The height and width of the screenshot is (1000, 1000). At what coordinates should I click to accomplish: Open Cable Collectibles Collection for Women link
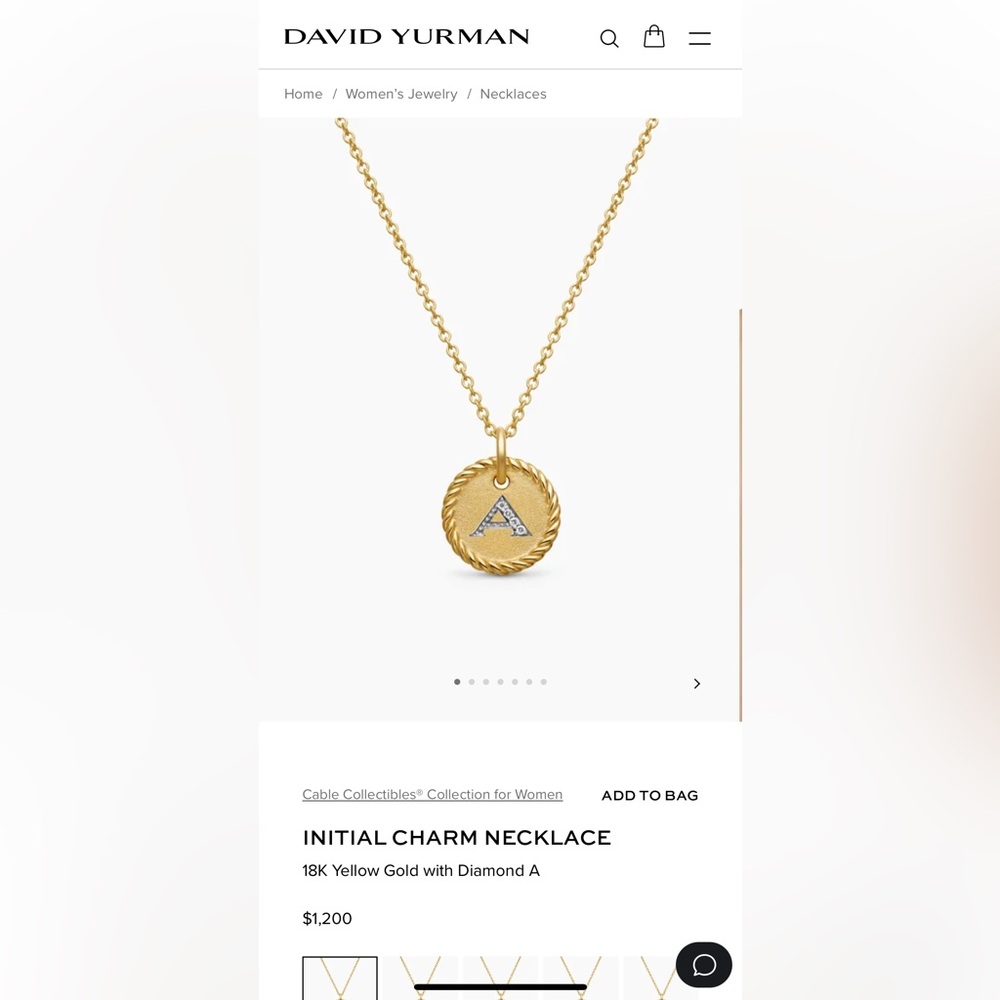click(432, 795)
